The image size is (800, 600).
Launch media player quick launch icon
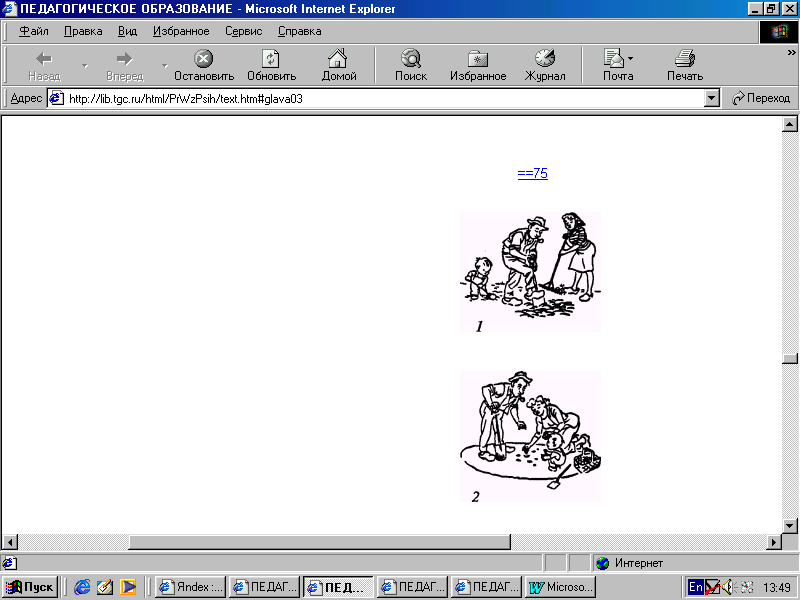[x=128, y=587]
